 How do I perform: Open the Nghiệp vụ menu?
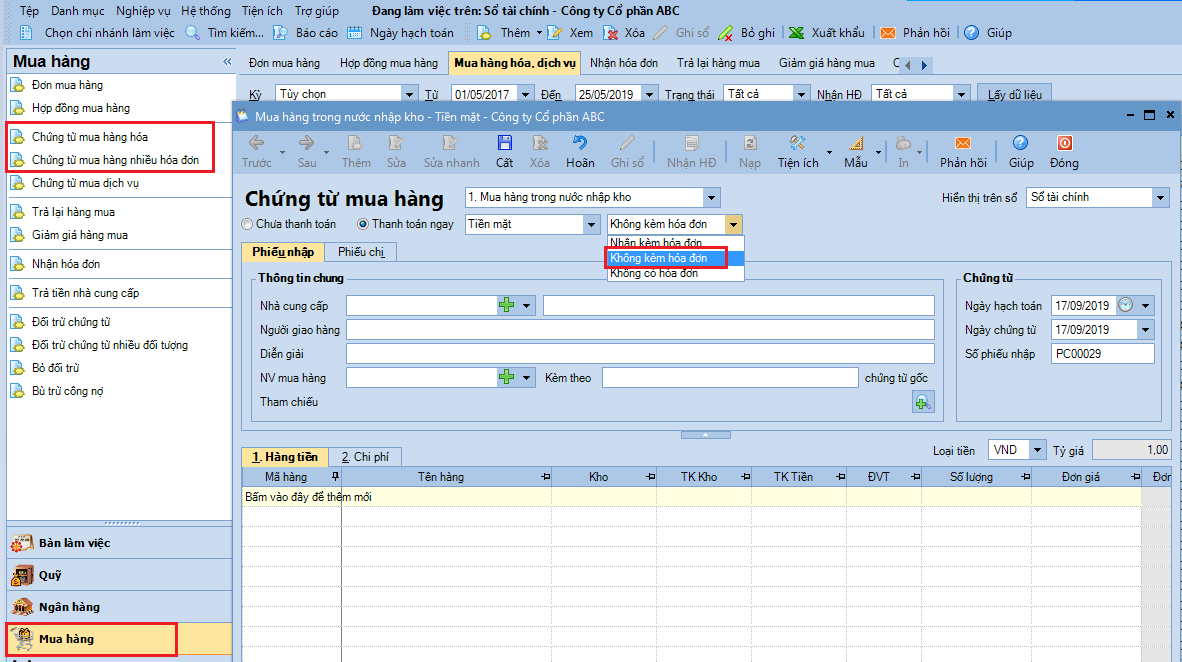(x=143, y=11)
